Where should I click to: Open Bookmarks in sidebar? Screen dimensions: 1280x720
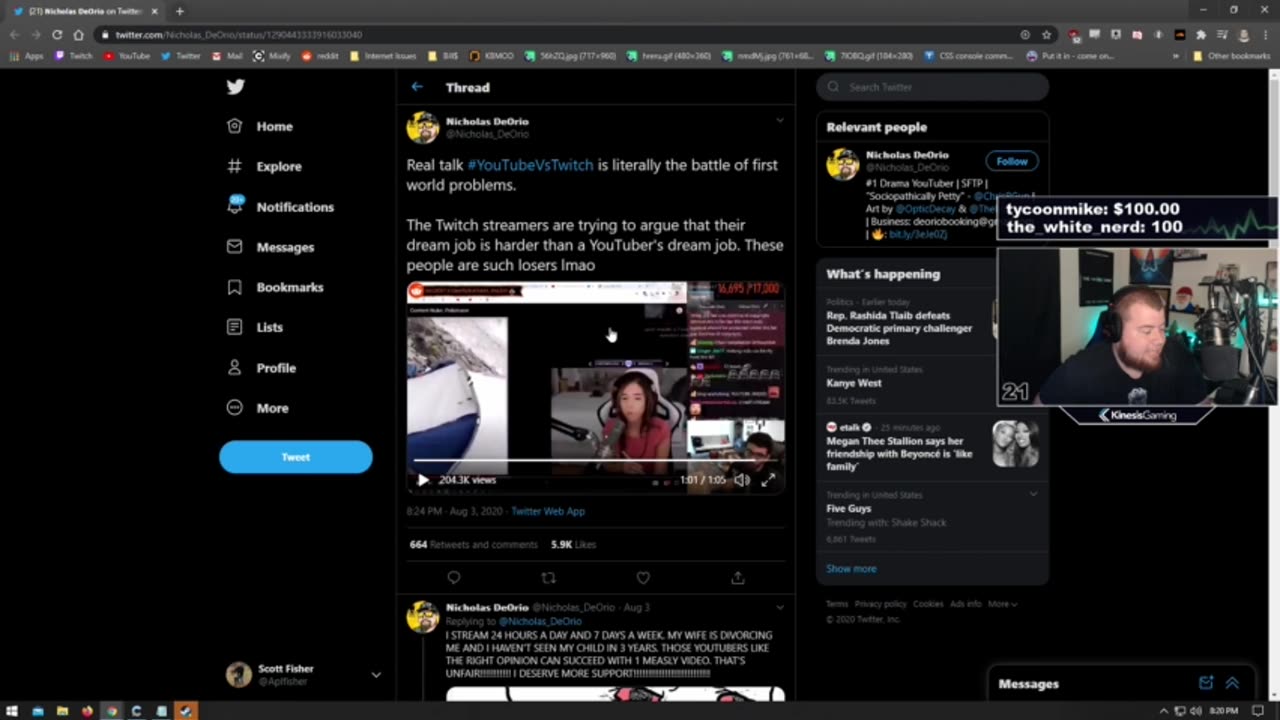point(275,287)
